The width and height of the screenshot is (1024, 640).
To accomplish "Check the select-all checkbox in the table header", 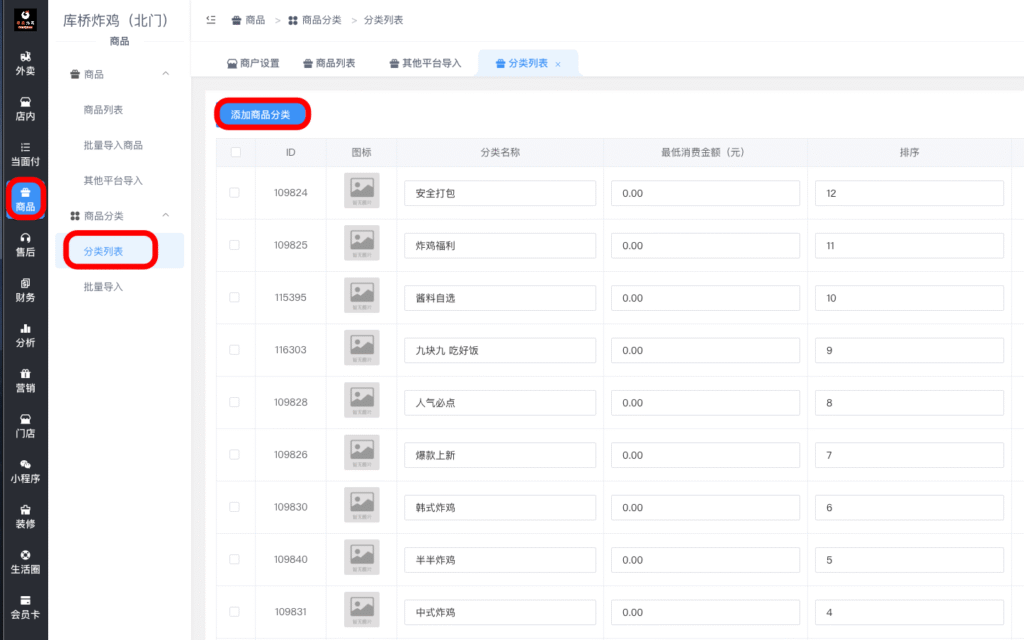I will click(x=236, y=152).
